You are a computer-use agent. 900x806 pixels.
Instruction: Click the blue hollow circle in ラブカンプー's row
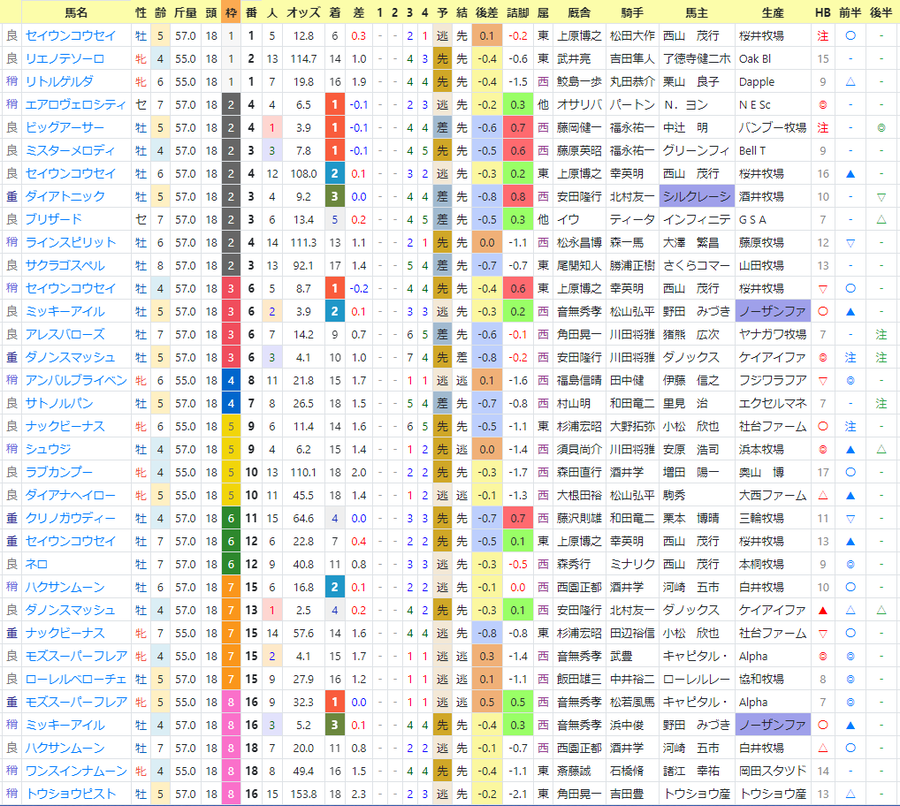(x=851, y=472)
